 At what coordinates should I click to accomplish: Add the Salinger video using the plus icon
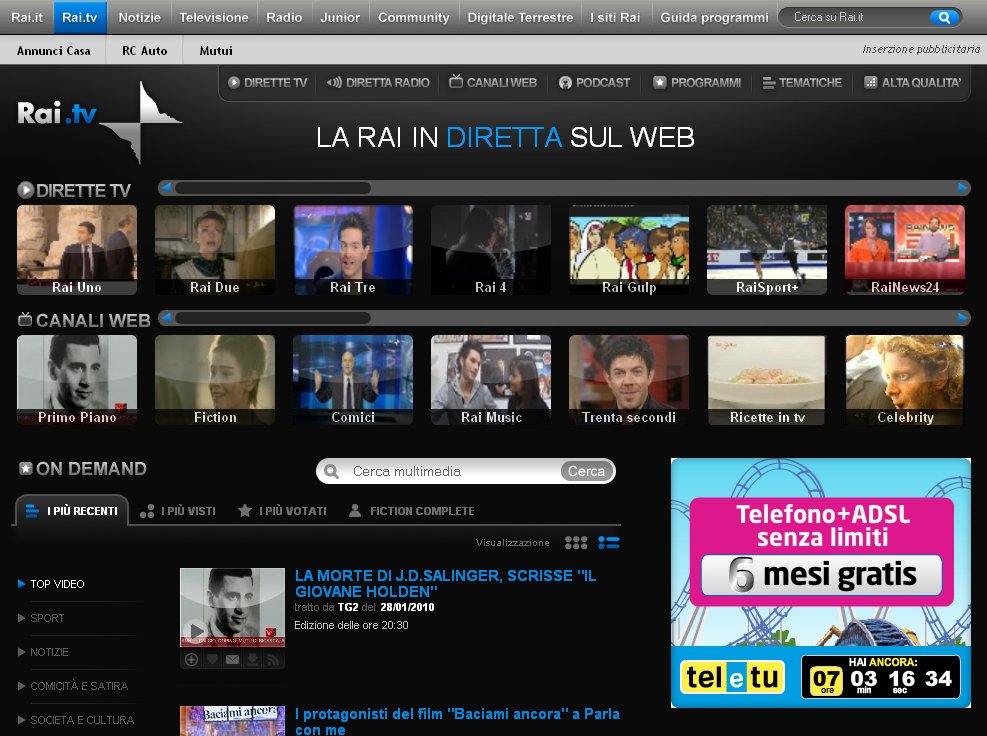click(x=191, y=660)
